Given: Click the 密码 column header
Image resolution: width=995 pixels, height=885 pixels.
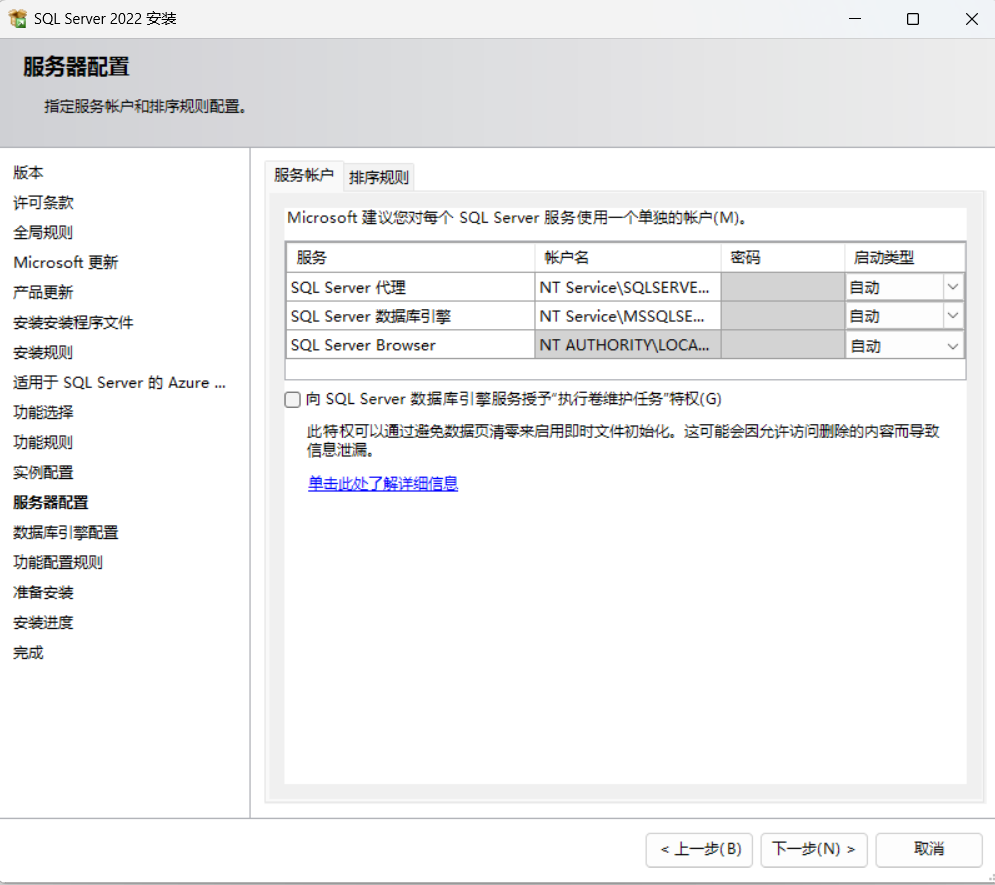Looking at the screenshot, I should tap(782, 258).
